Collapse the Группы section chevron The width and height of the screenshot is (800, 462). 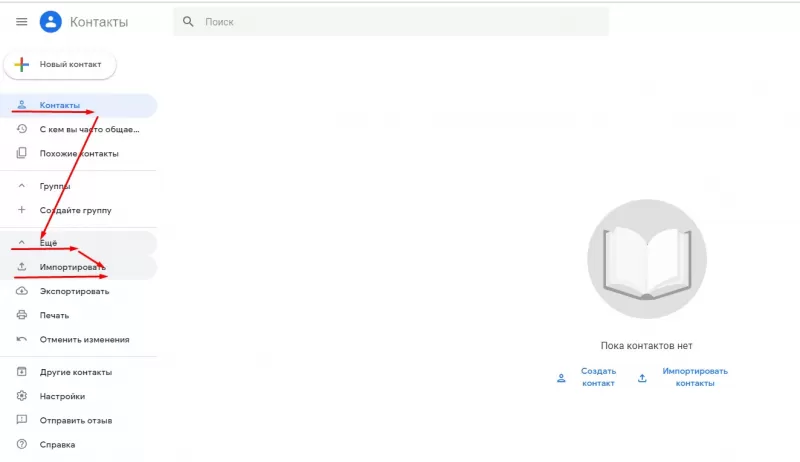pos(21,186)
